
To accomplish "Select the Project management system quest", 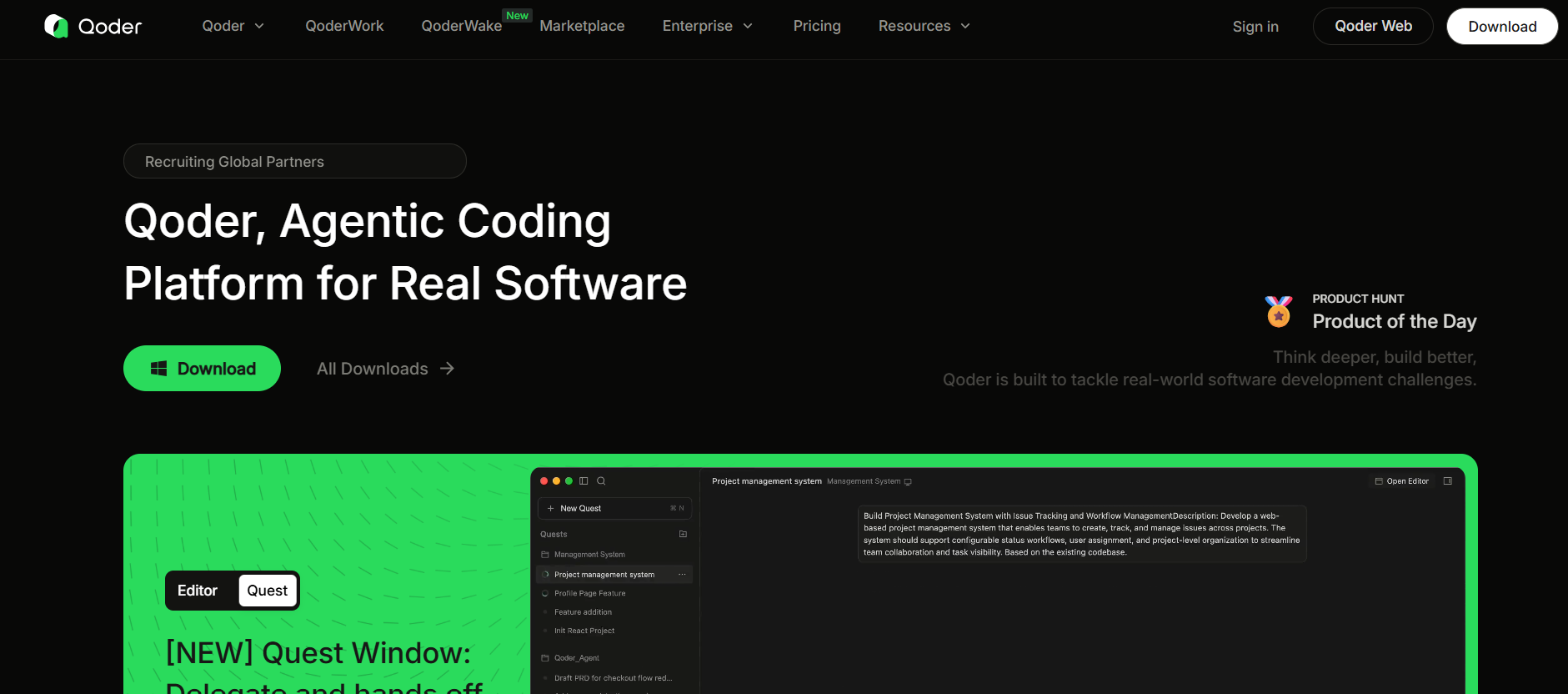I will click(615, 575).
